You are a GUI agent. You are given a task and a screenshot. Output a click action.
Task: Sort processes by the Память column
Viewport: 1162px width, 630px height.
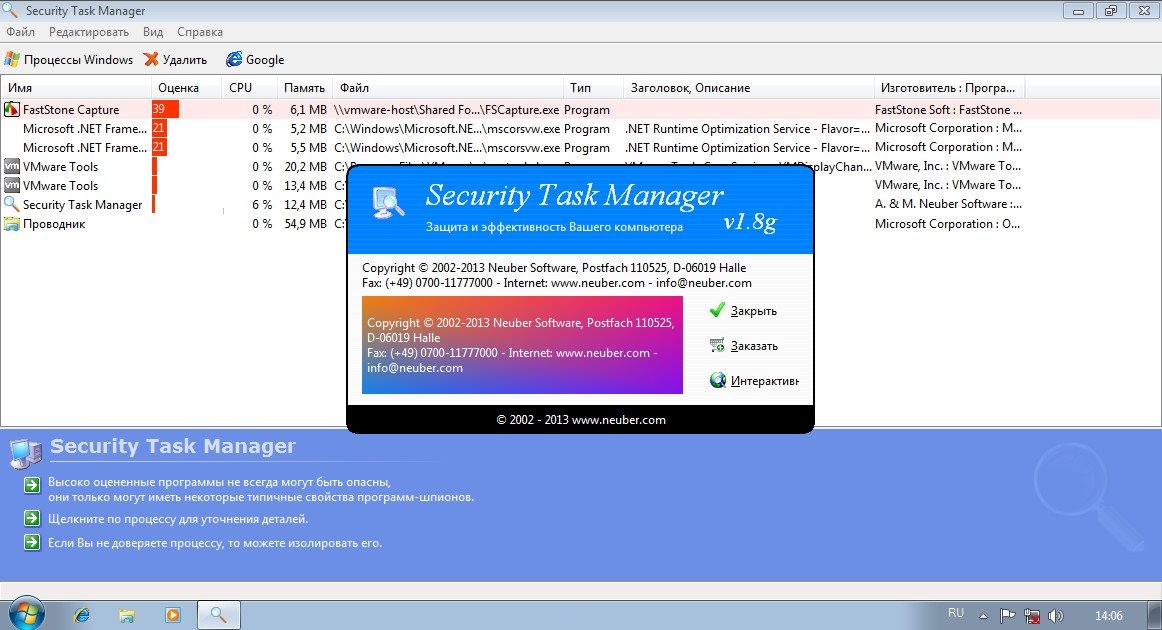305,87
